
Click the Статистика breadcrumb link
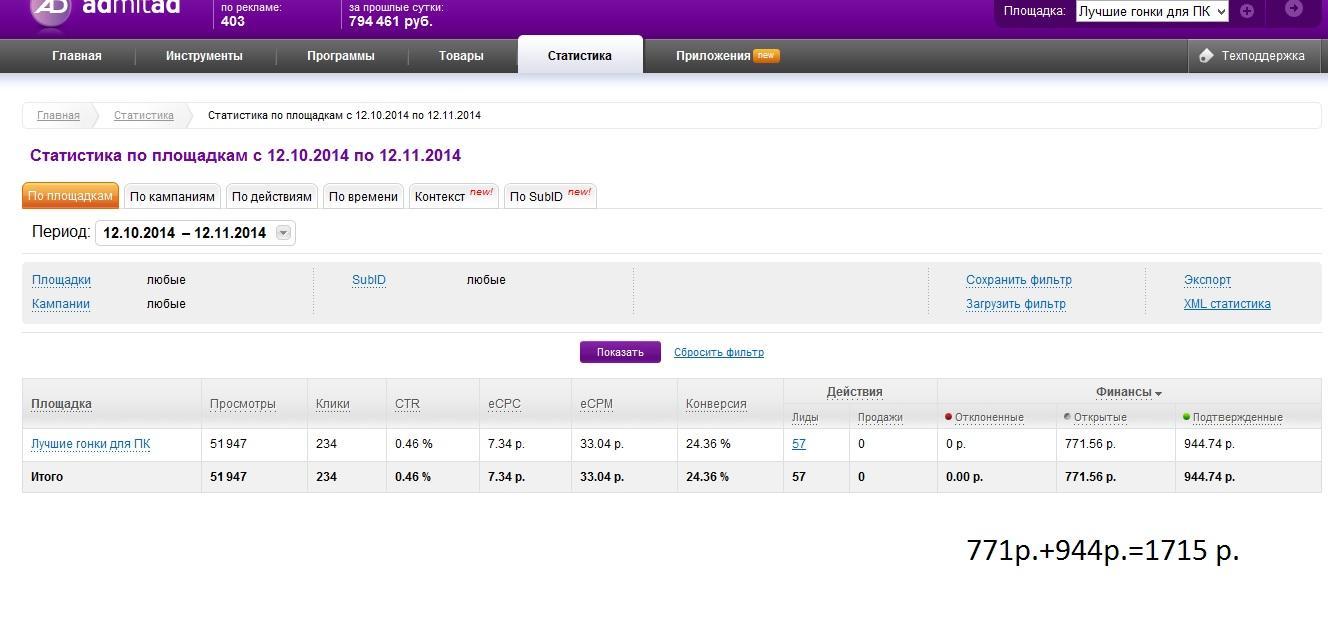tap(144, 116)
